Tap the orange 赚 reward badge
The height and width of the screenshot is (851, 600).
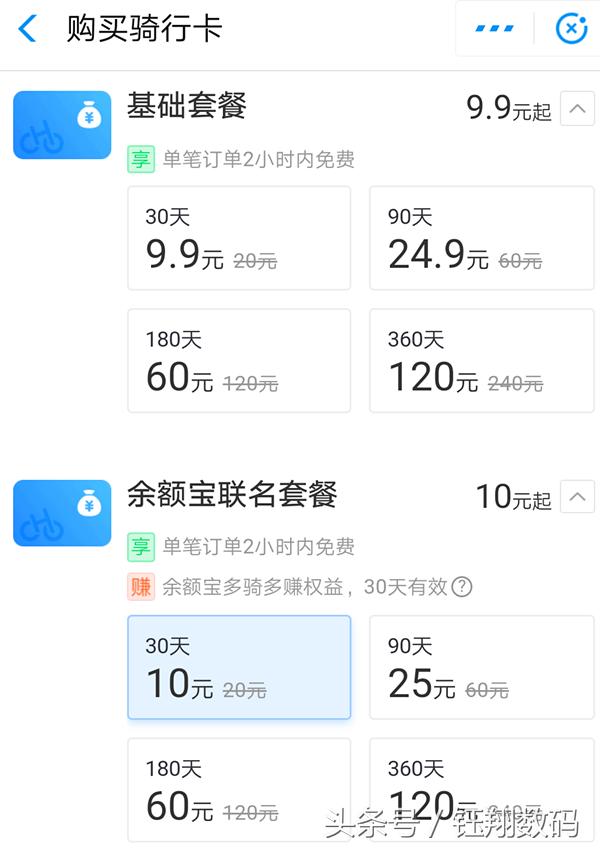(141, 587)
